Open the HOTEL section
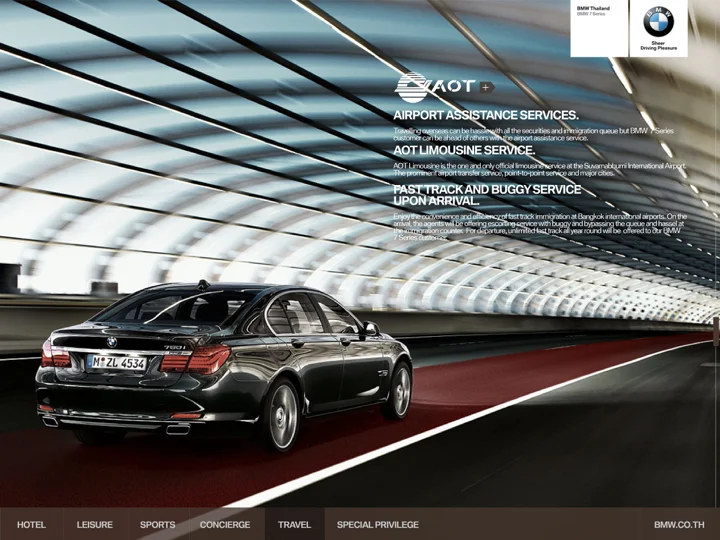This screenshot has height=540, width=720. 31,524
